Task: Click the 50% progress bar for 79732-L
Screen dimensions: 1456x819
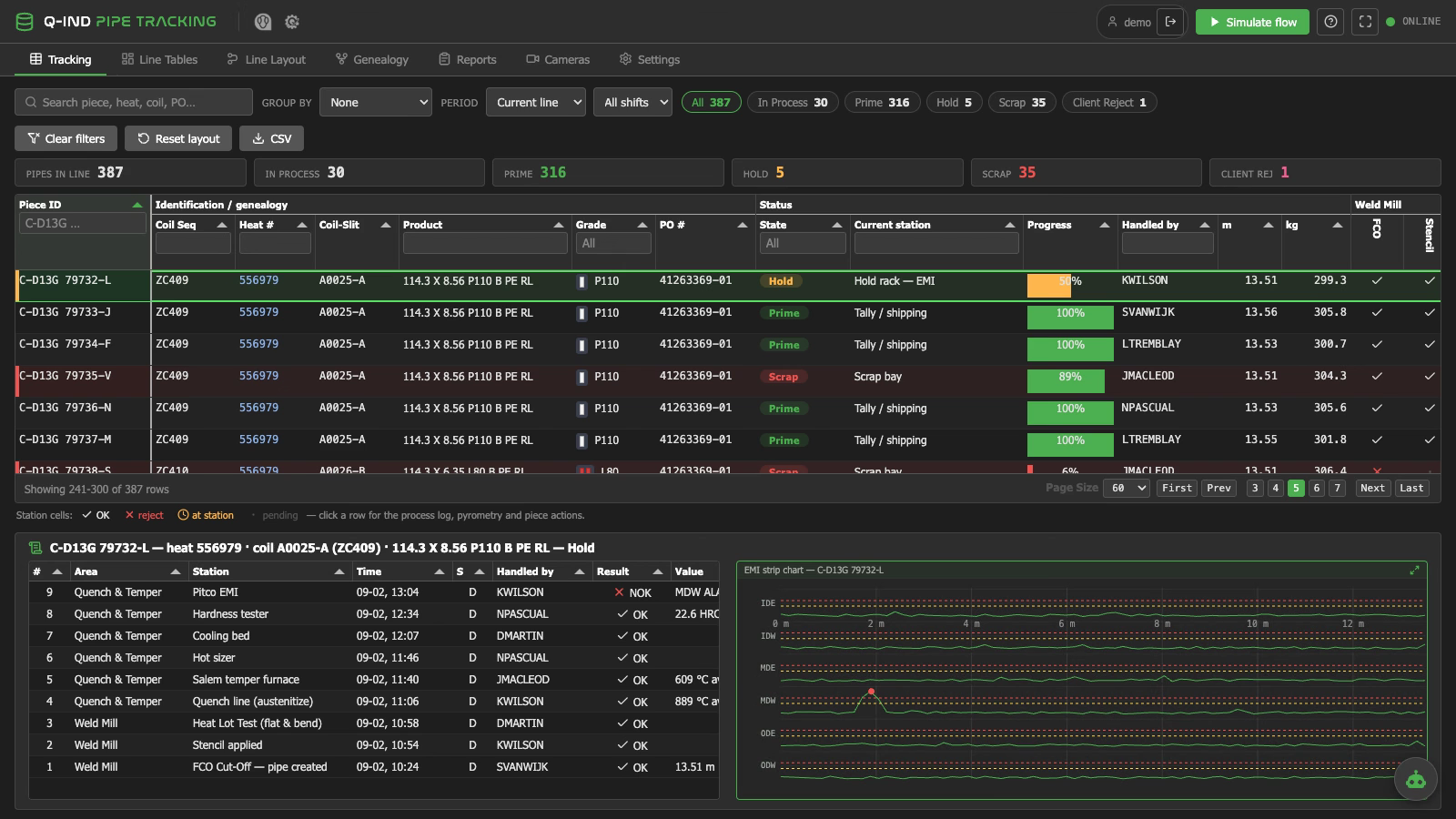Action: click(x=1070, y=286)
